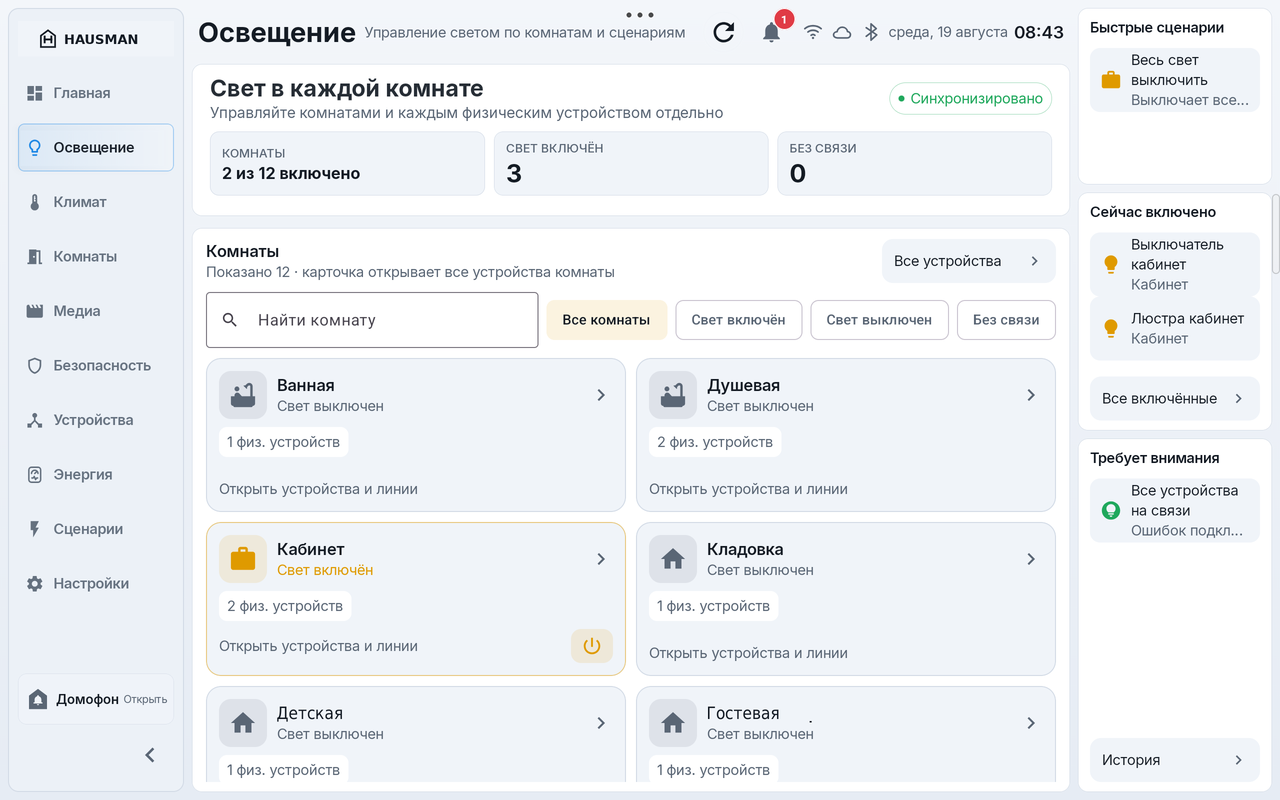Open Безопасность in the sidebar
Screen dimensions: 1280x800
pos(96,366)
